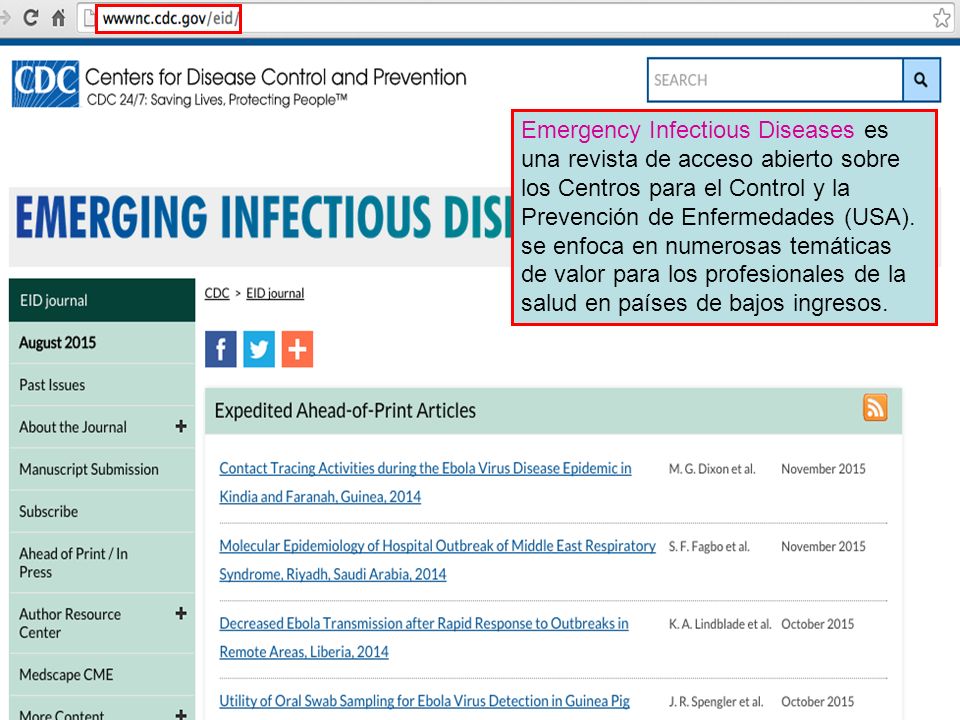Click October 2015 date in Spengler row
The width and height of the screenshot is (960, 720).
pyautogui.click(x=817, y=702)
